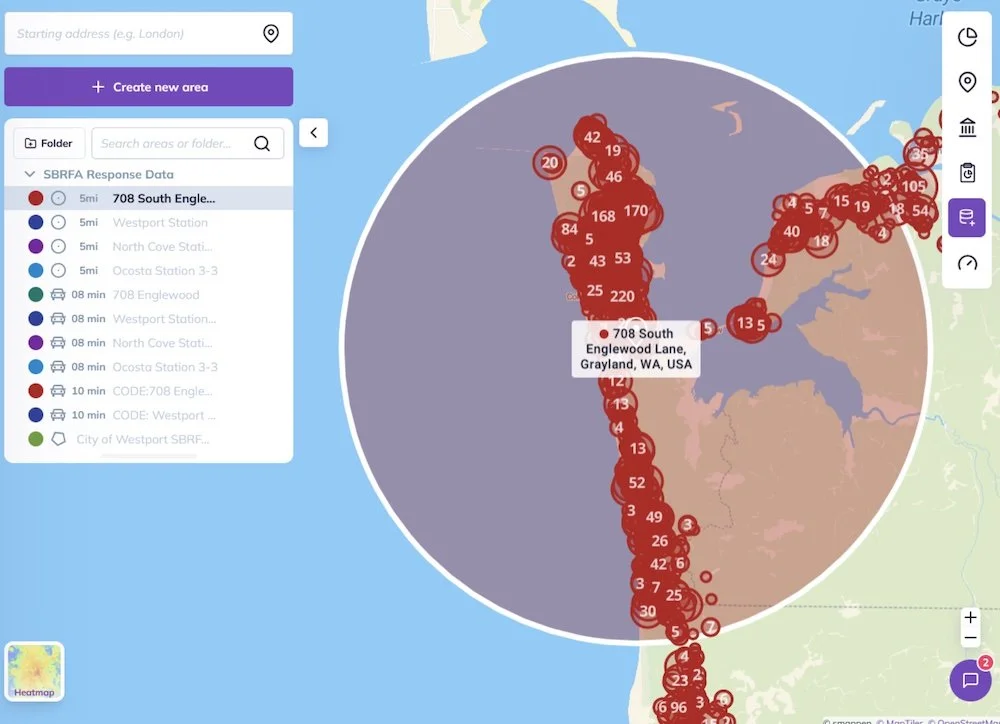Screen dimensions: 1000x724
Task: Click the 96 cluster marker on the map
Action: click(x=679, y=707)
